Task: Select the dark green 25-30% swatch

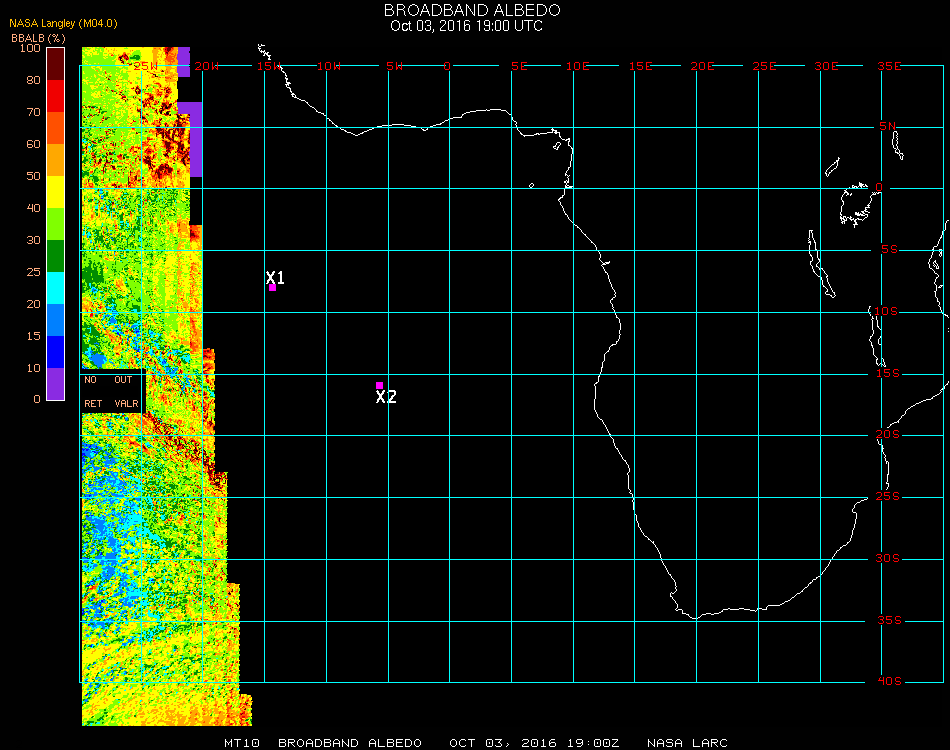Action: point(56,256)
